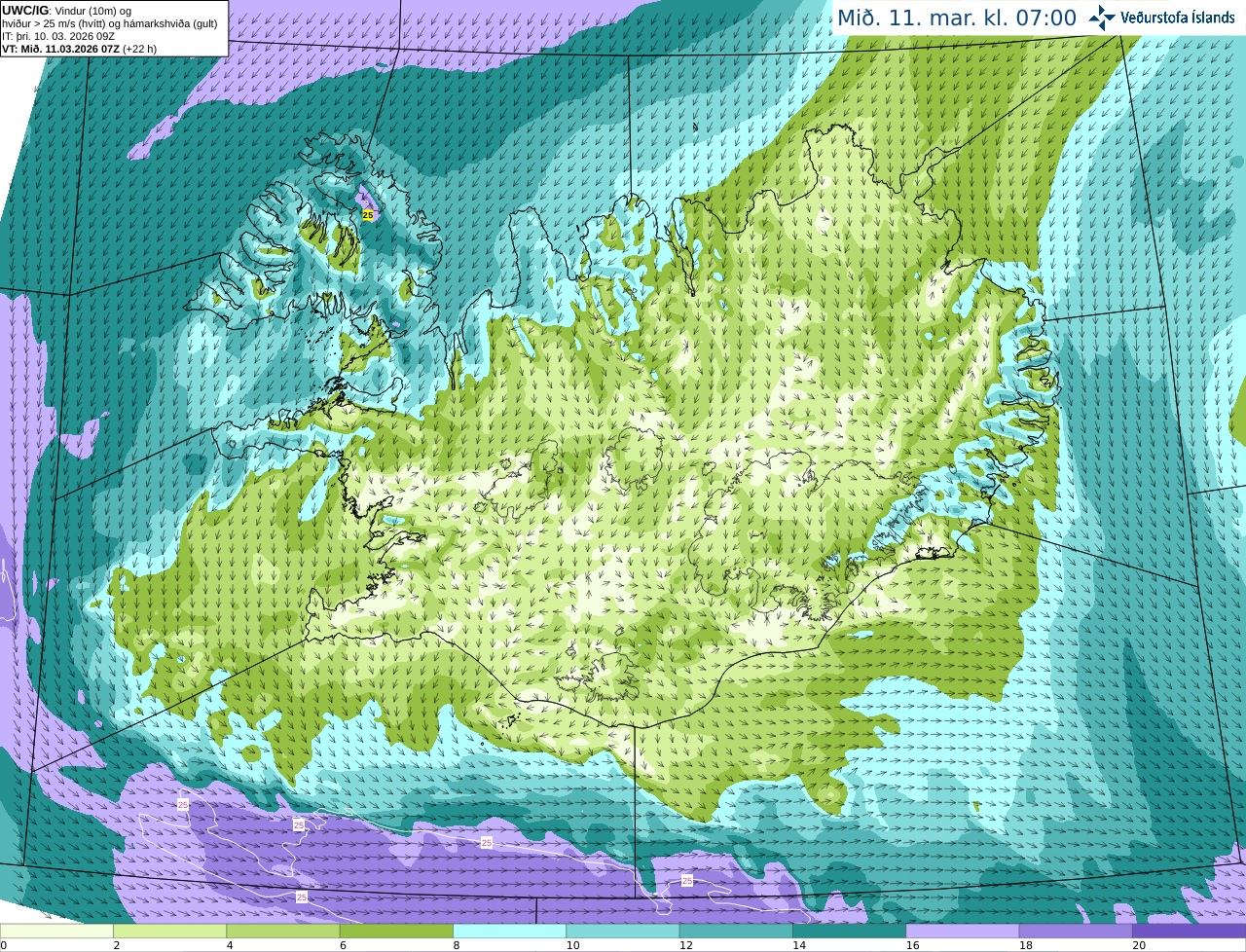Click the scale label '2'
The image size is (1246, 952).
coord(116,945)
